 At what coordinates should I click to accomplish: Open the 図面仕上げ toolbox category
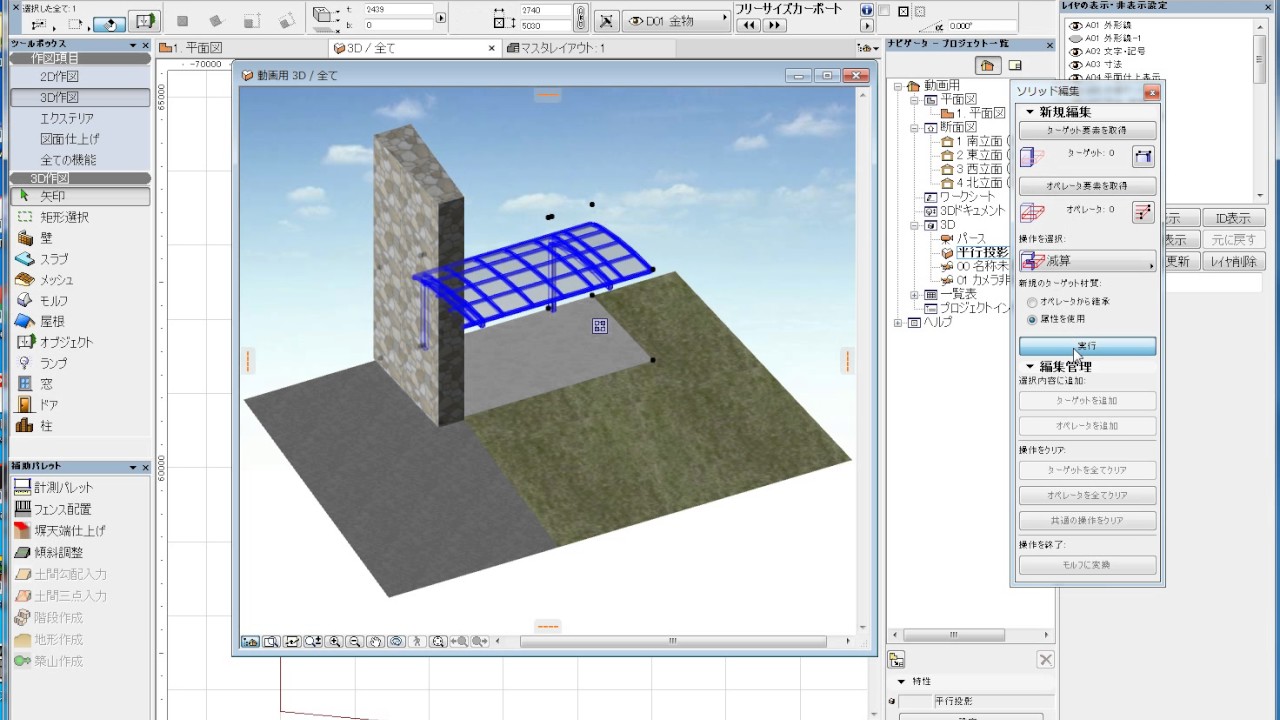tap(80, 139)
